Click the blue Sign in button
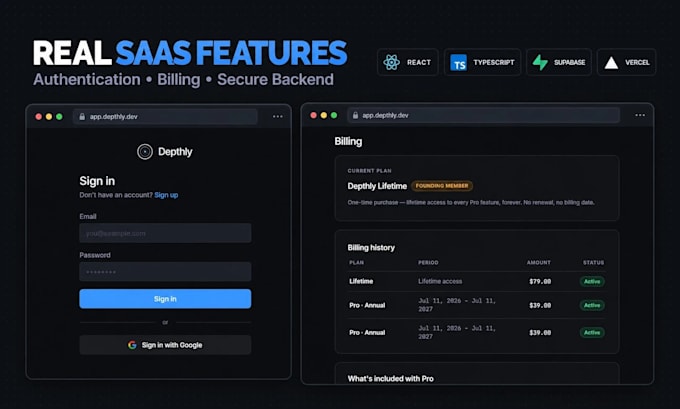Viewport: 680px width, 409px height. click(165, 299)
